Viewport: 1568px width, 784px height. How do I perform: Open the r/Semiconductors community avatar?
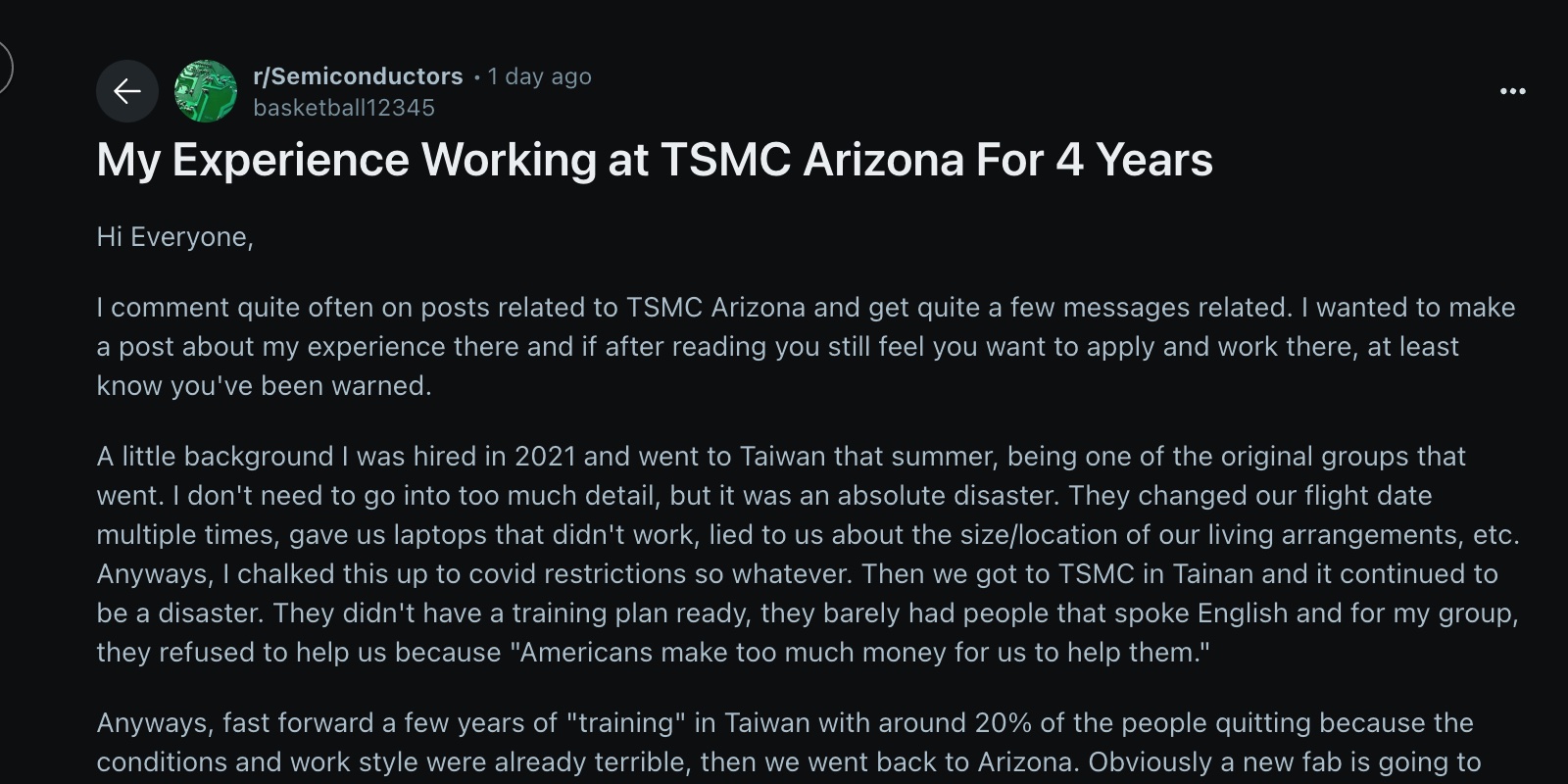(x=206, y=91)
